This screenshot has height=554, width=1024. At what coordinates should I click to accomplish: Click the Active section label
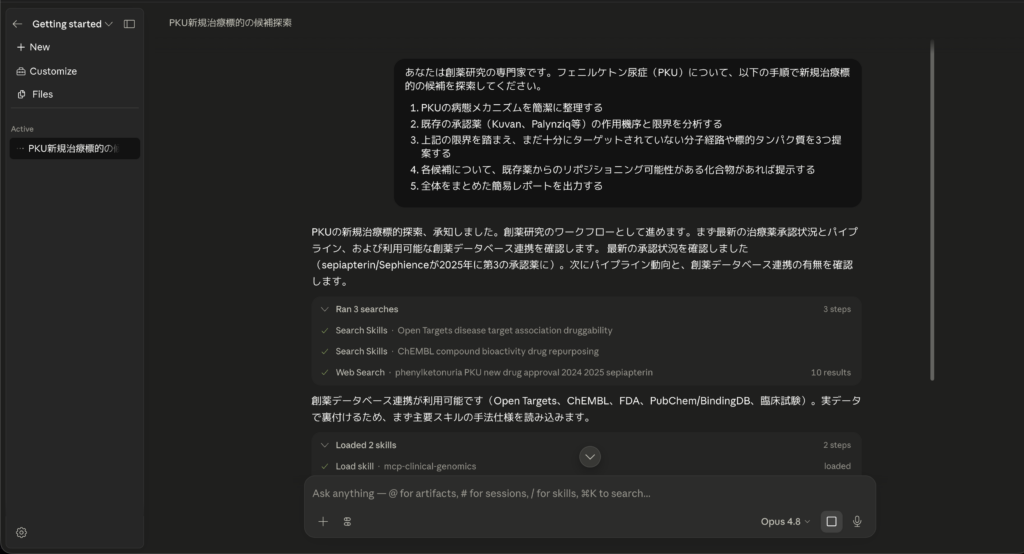click(x=22, y=129)
